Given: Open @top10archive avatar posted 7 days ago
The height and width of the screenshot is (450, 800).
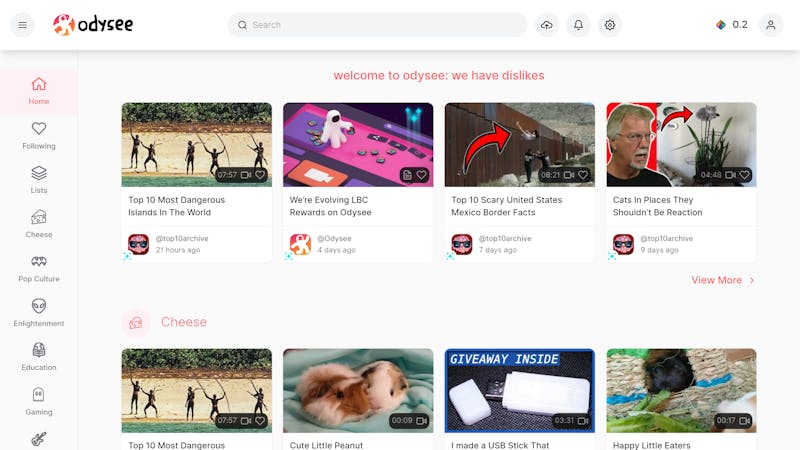Looking at the screenshot, I should 462,244.
